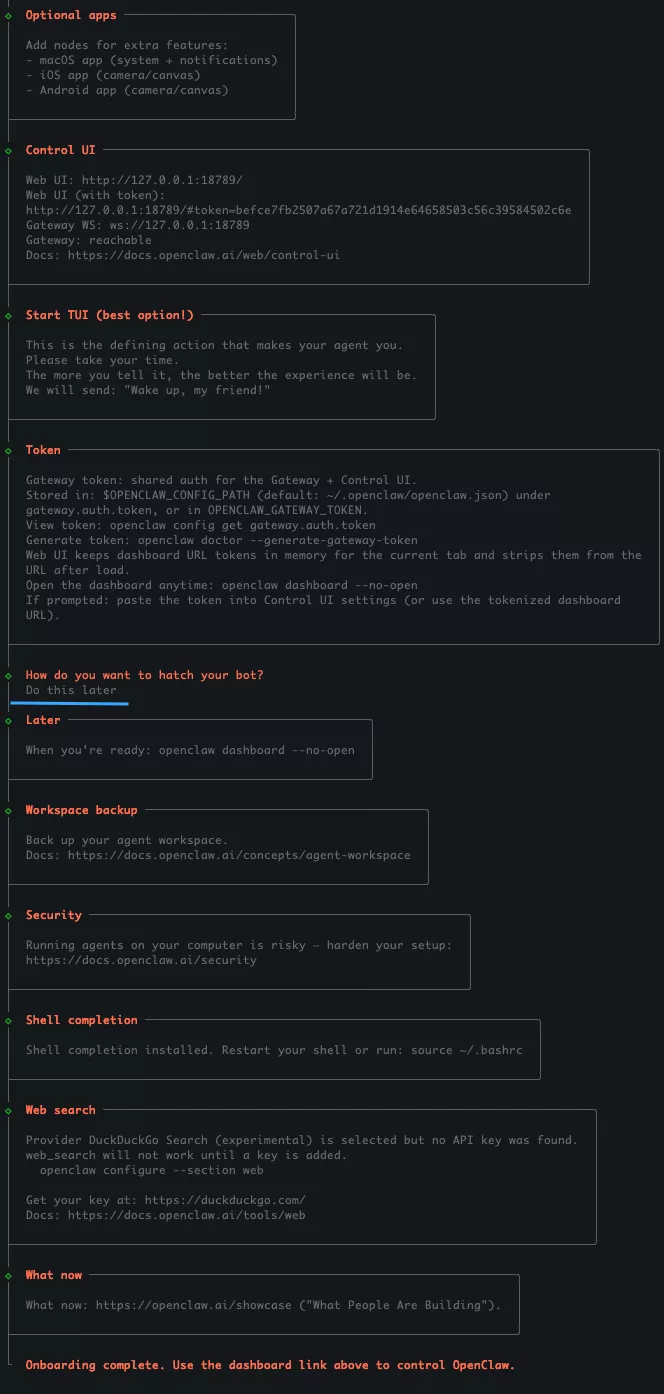Click the diamond marker beside "What now"
This screenshot has width=664, height=1394.
(x=9, y=1275)
